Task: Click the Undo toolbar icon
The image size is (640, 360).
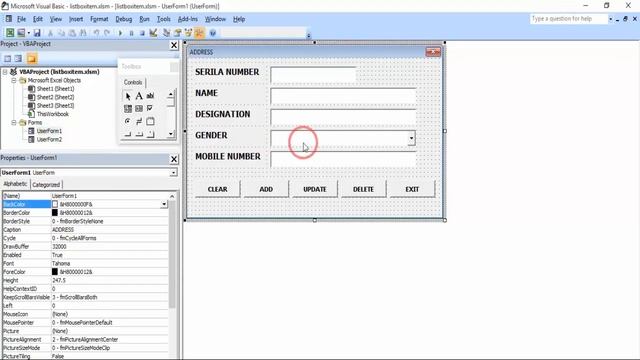Action: click(x=96, y=33)
